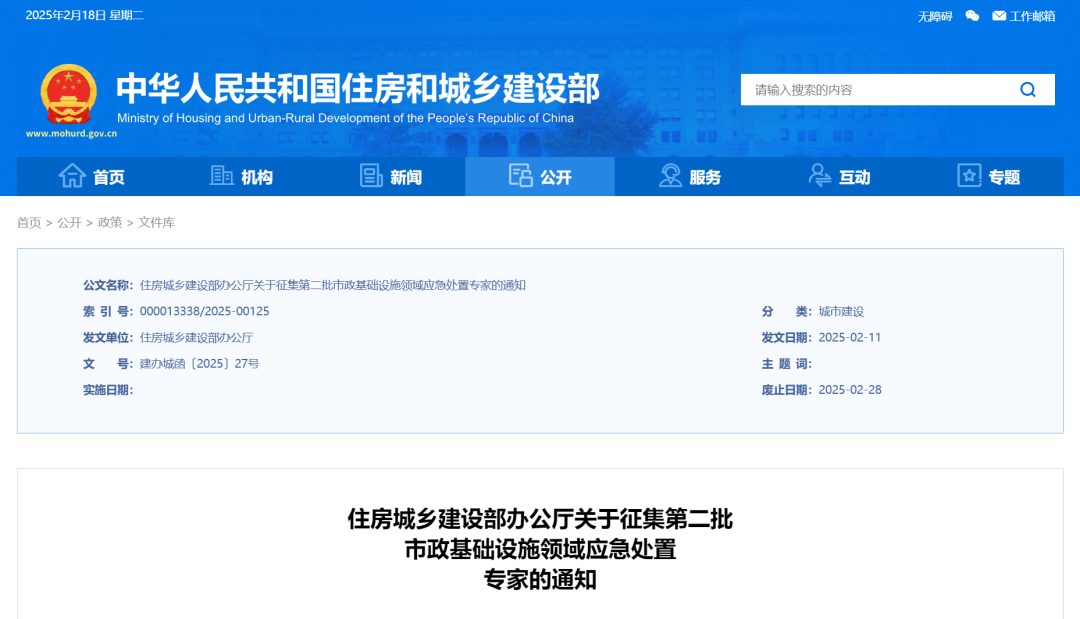Click the national emblem logo
Image resolution: width=1080 pixels, height=619 pixels.
[68, 94]
